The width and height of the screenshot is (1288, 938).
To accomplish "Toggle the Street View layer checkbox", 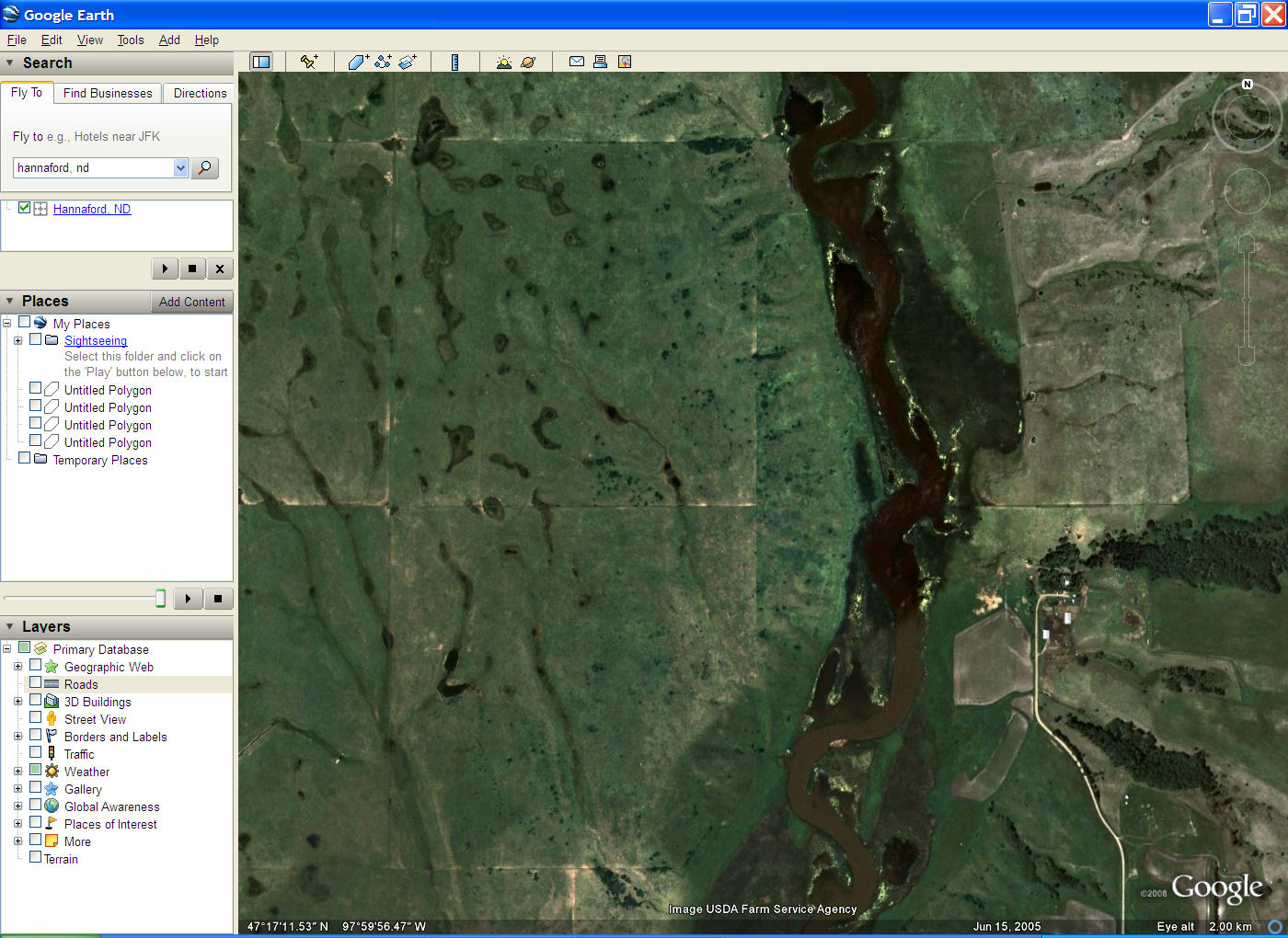I will 35,717.
